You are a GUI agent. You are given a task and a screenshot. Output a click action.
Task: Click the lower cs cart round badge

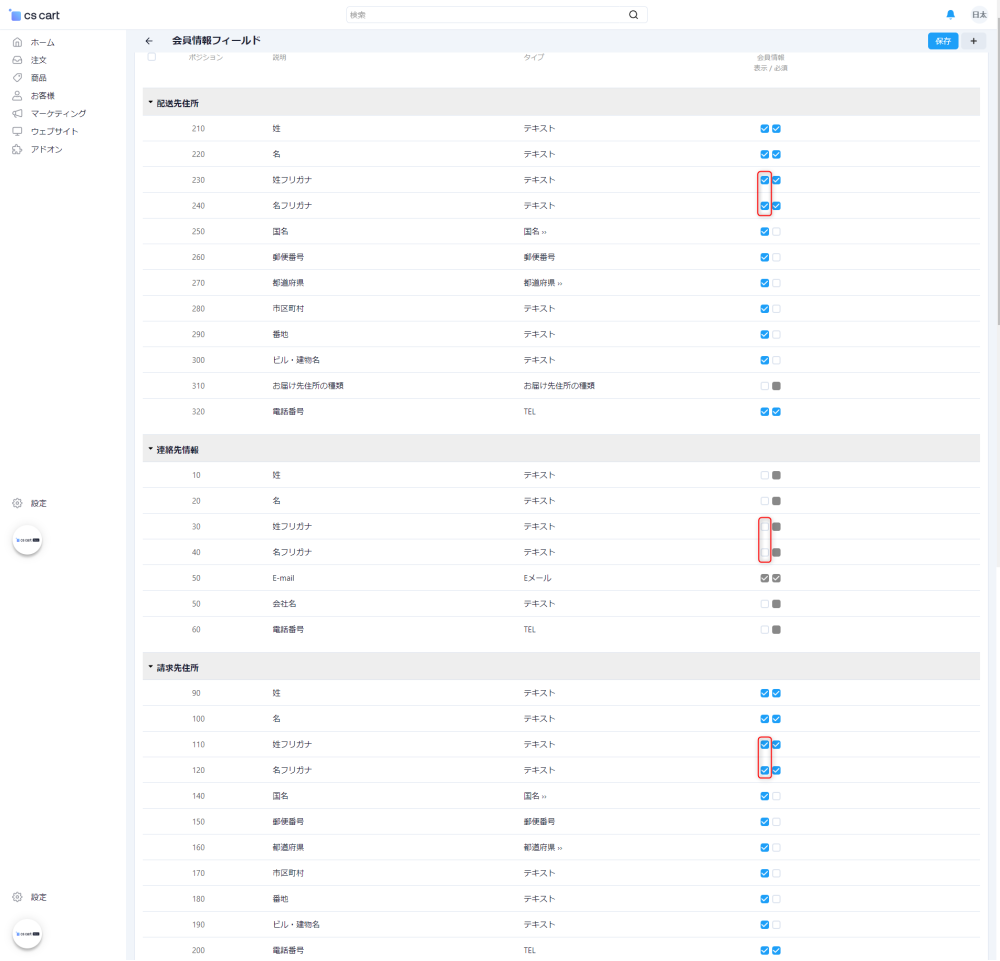click(x=27, y=934)
